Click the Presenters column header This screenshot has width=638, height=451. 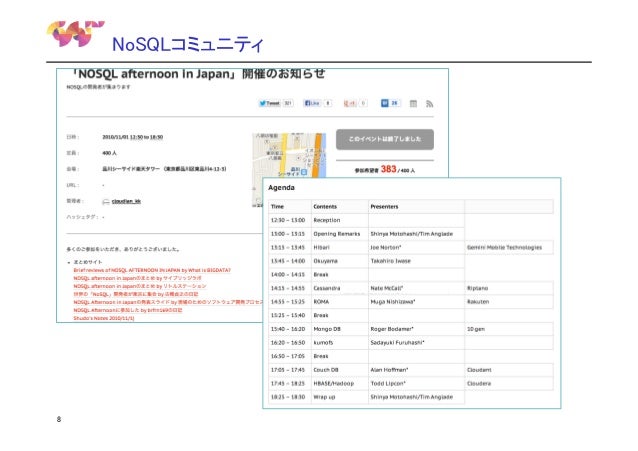click(416, 206)
